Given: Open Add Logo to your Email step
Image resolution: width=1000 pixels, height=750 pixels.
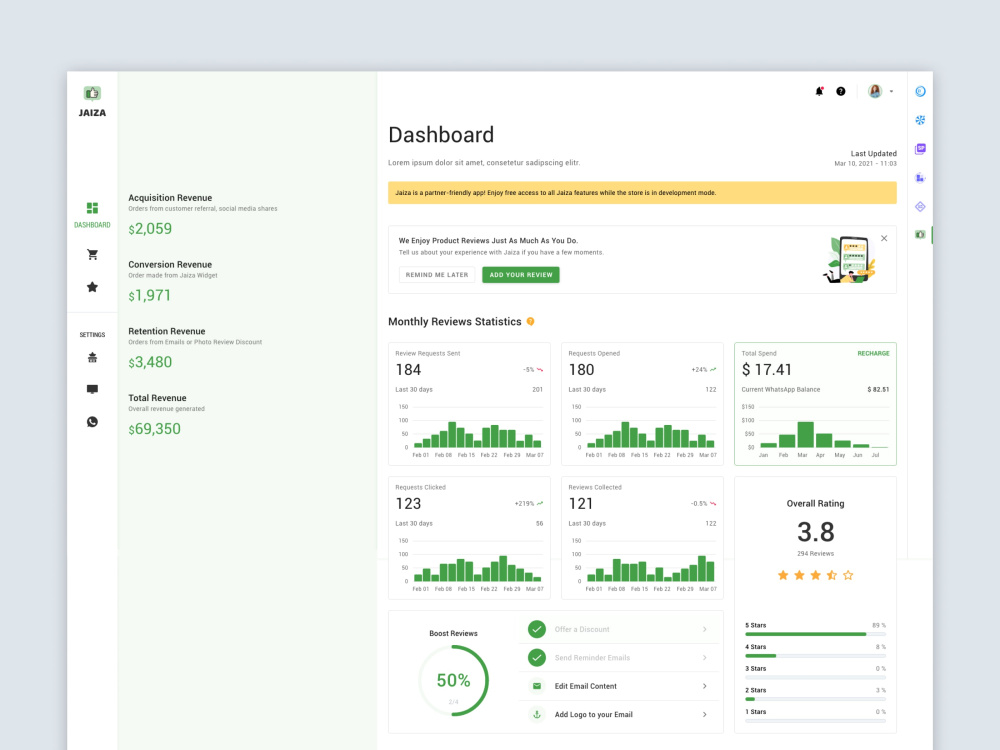Looking at the screenshot, I should [620, 714].
